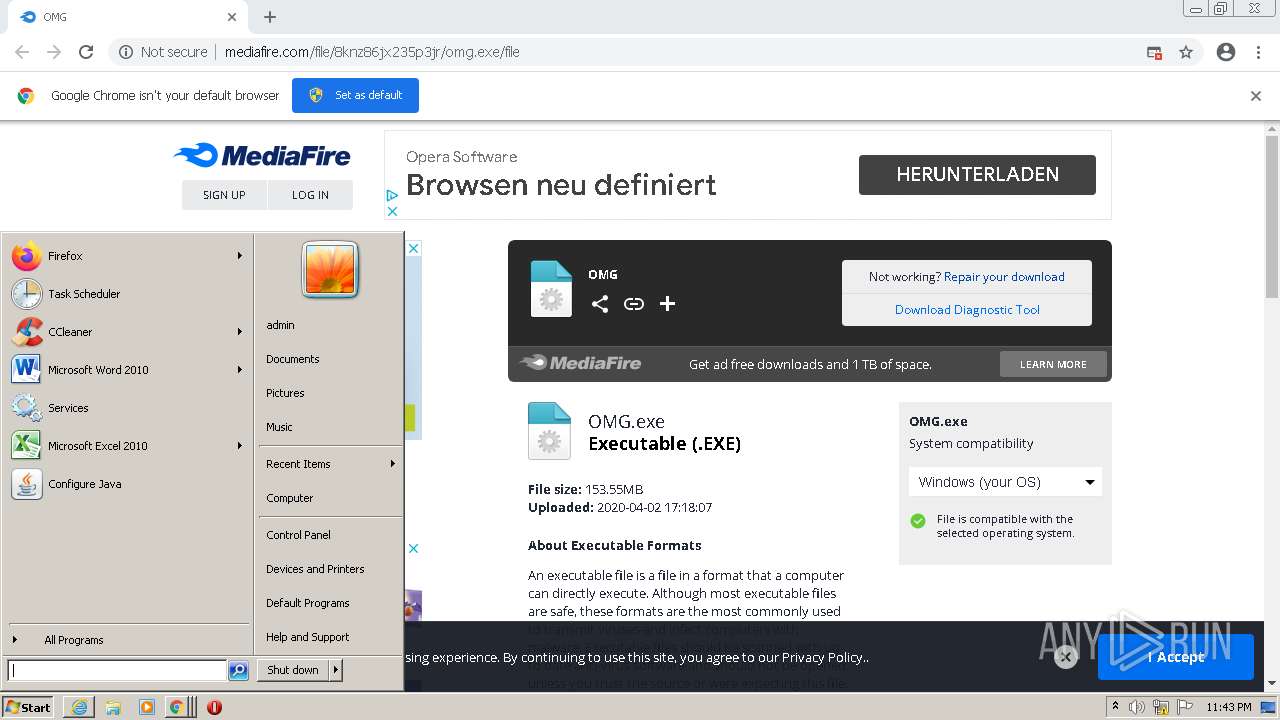The height and width of the screenshot is (720, 1280).
Task: Open the Windows (your OS) compatibility dropdown
Action: tap(1005, 482)
